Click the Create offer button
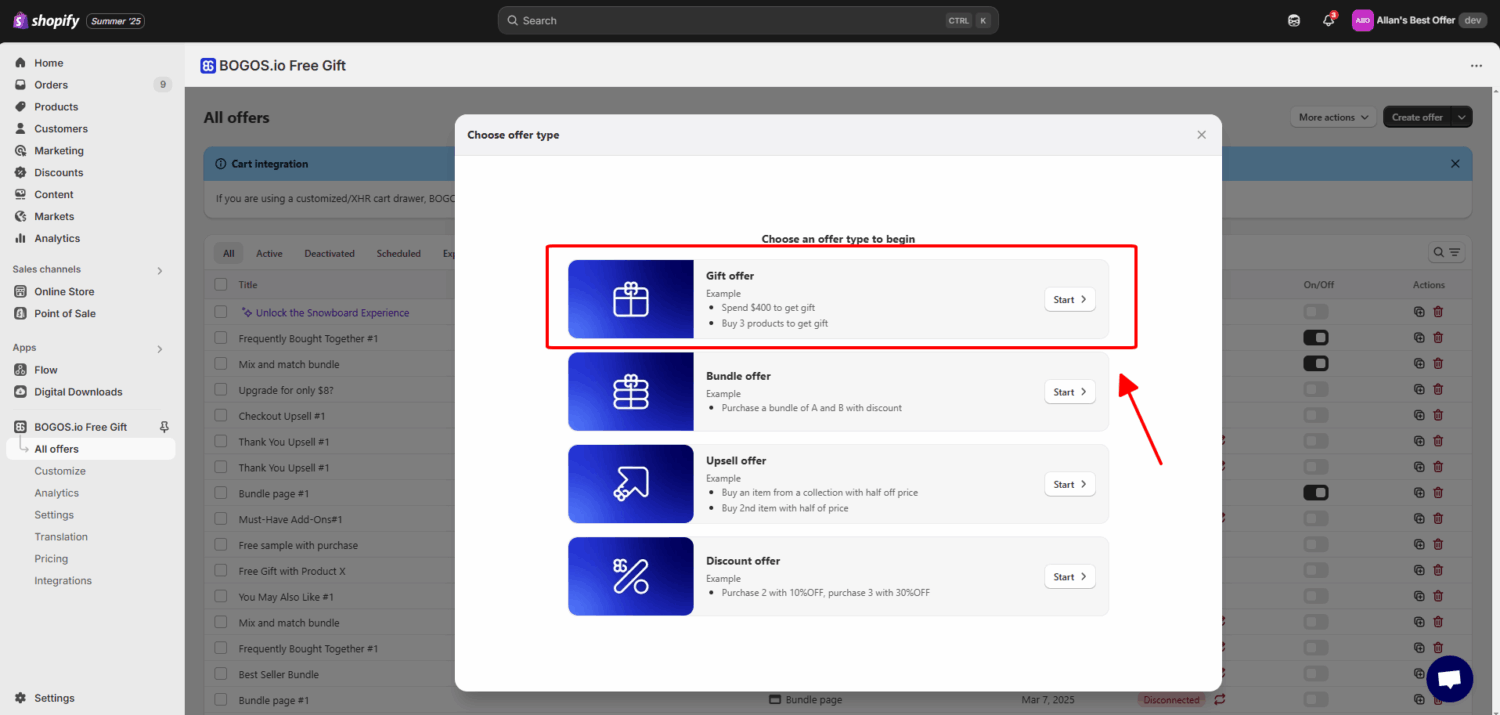This screenshot has width=1500, height=715. click(1417, 117)
